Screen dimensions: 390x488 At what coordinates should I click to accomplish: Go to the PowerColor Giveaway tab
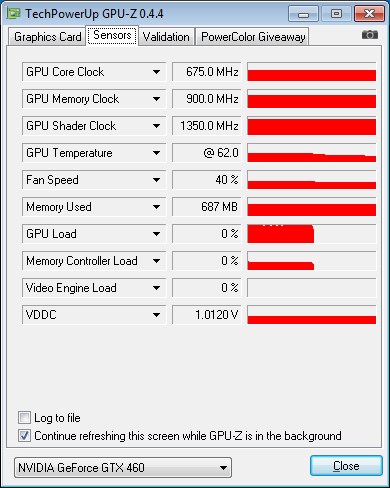(253, 37)
